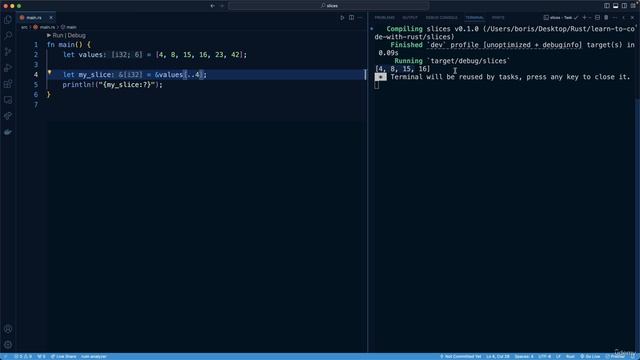This screenshot has height=360, width=640.
Task: Click the Split Terminal icon
Action: click(597, 18)
